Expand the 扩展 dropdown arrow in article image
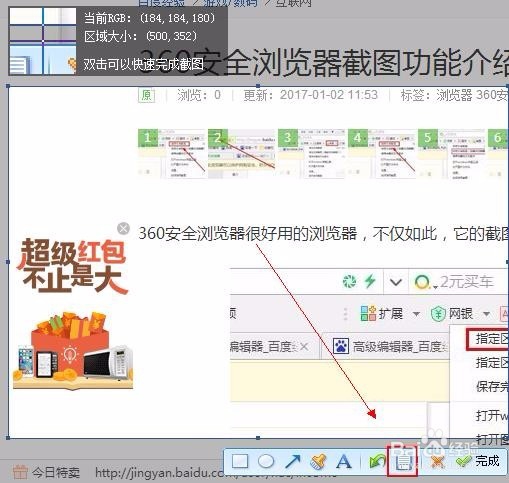This screenshot has width=509, height=483. pyautogui.click(x=416, y=314)
